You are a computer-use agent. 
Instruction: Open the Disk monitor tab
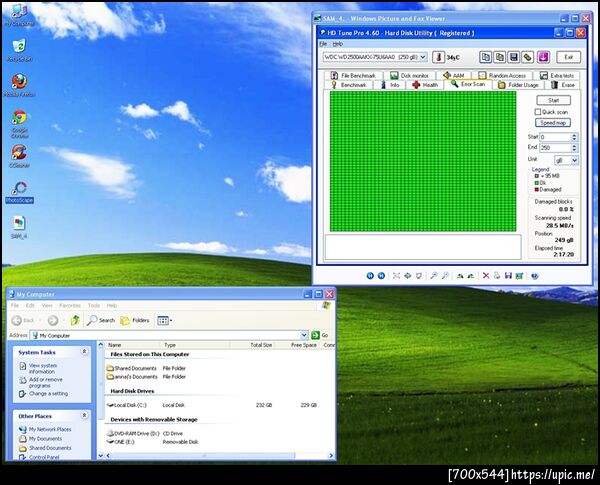(409, 75)
